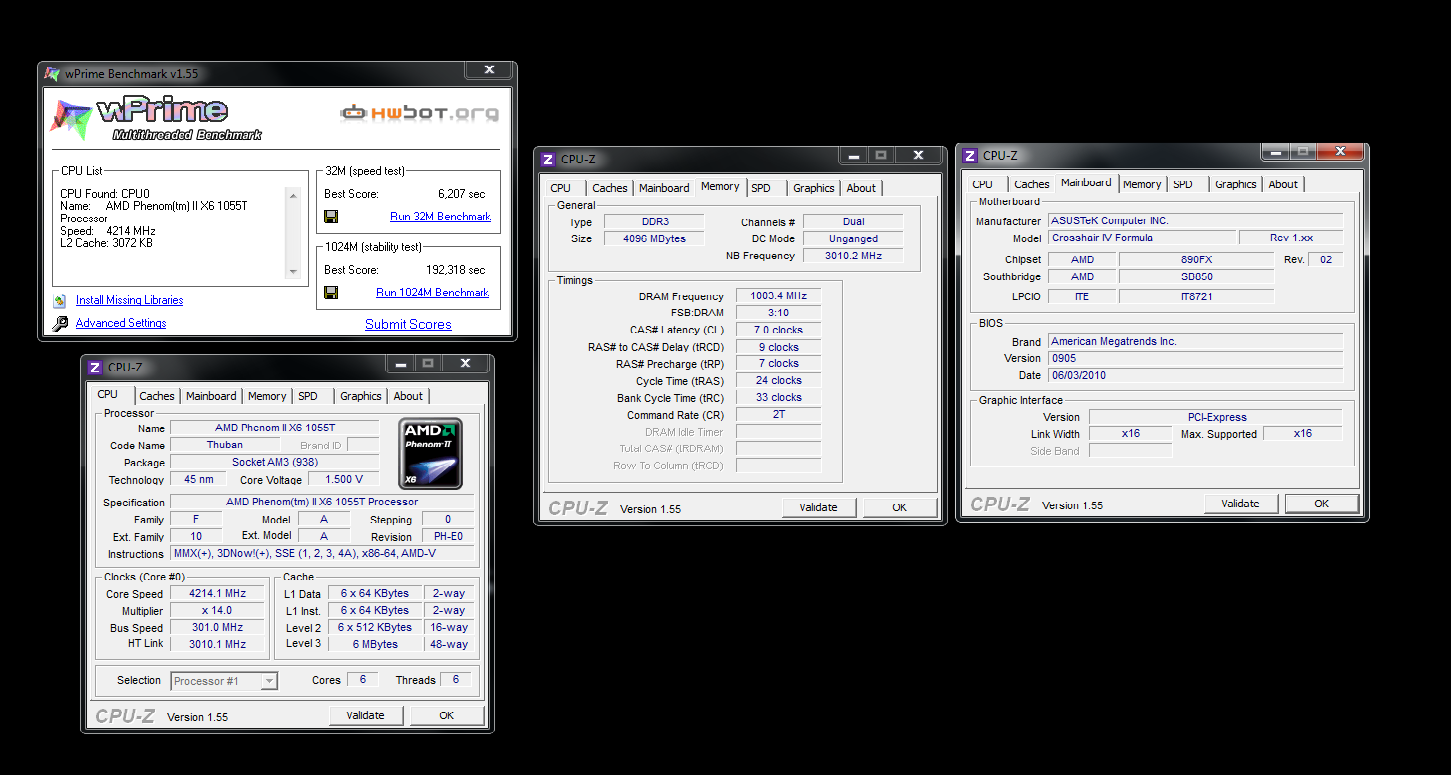
Task: Click CPU-Z icon in Mainboard window title bar
Action: (x=969, y=155)
